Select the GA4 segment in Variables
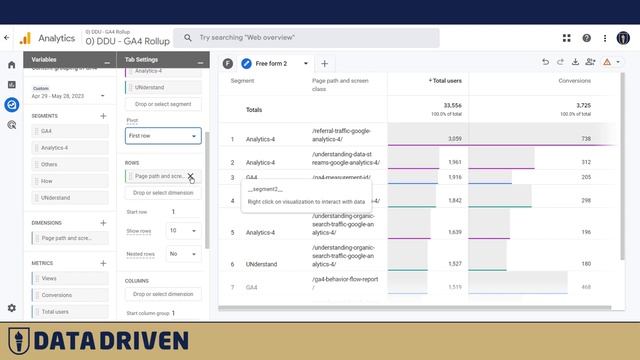The width and height of the screenshot is (640, 360). [x=70, y=131]
